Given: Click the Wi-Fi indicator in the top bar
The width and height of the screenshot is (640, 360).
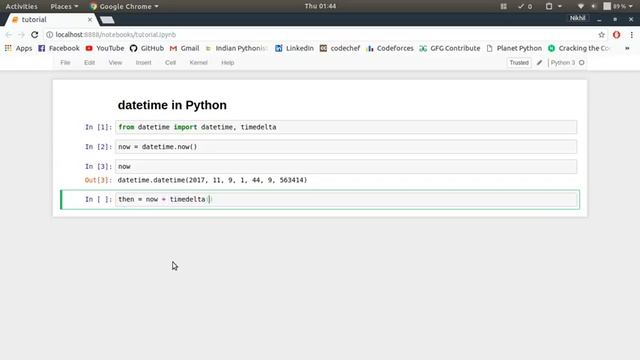Looking at the screenshot, I should tap(580, 6).
